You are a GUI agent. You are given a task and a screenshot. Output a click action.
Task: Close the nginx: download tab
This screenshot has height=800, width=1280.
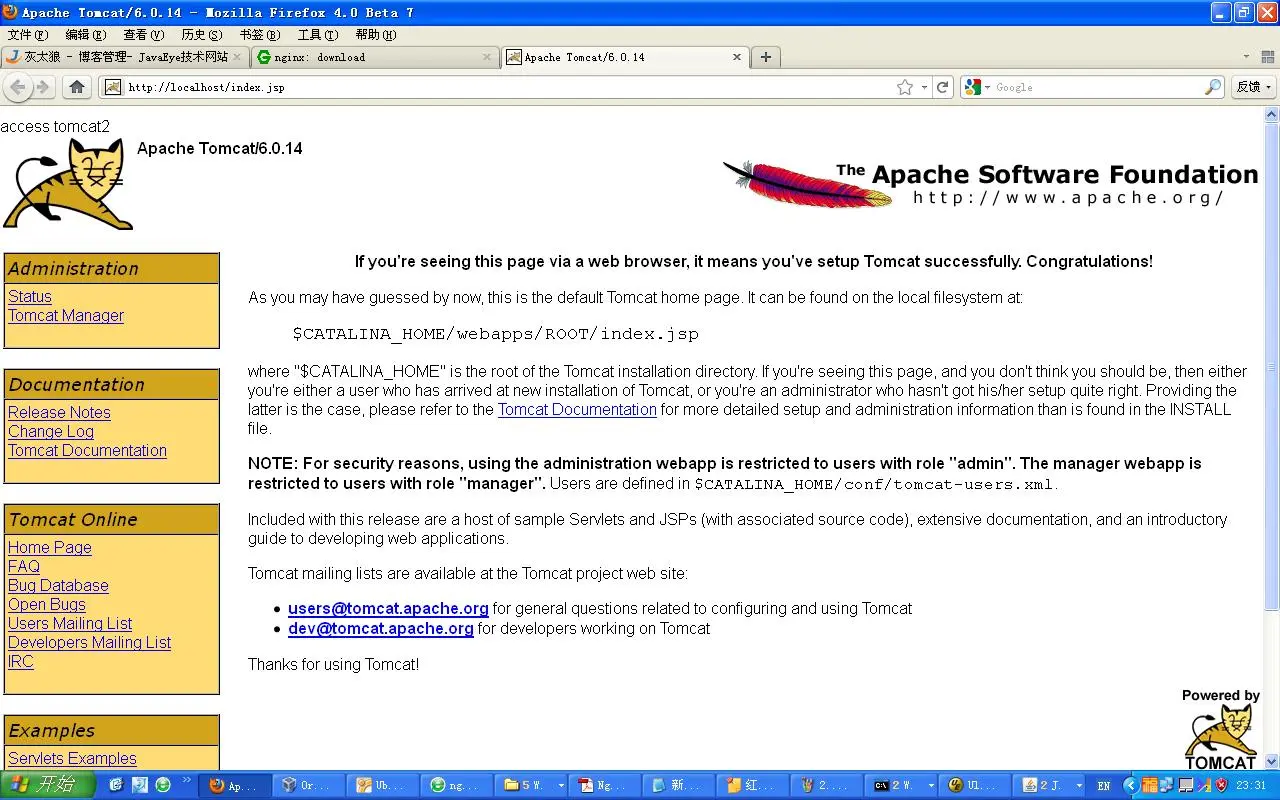pos(488,57)
